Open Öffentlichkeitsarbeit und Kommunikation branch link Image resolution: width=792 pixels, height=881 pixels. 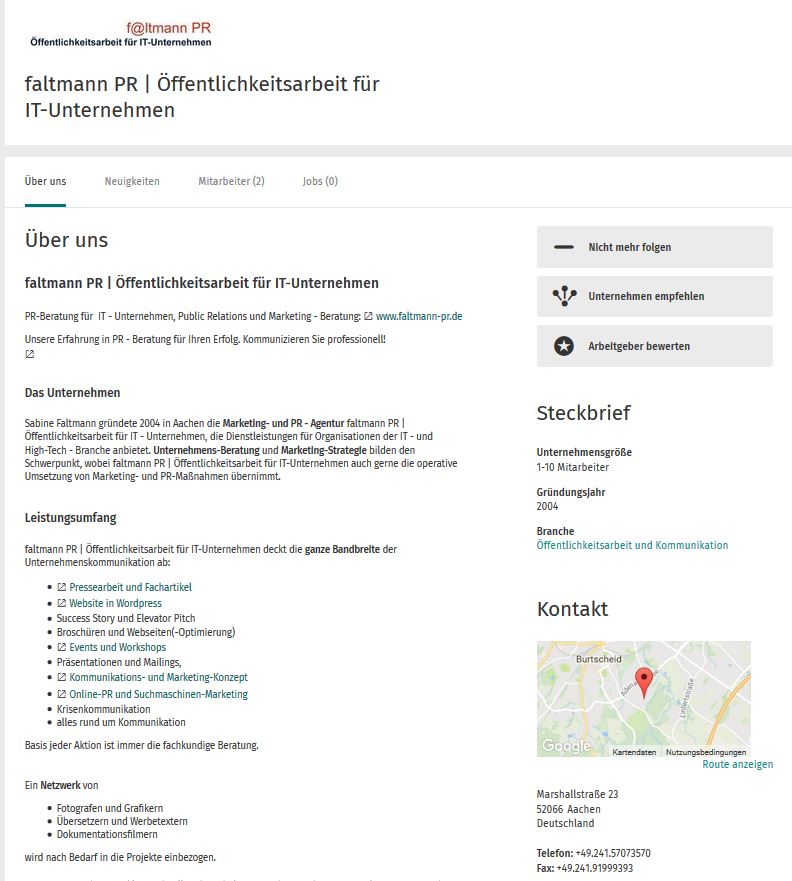click(x=632, y=545)
